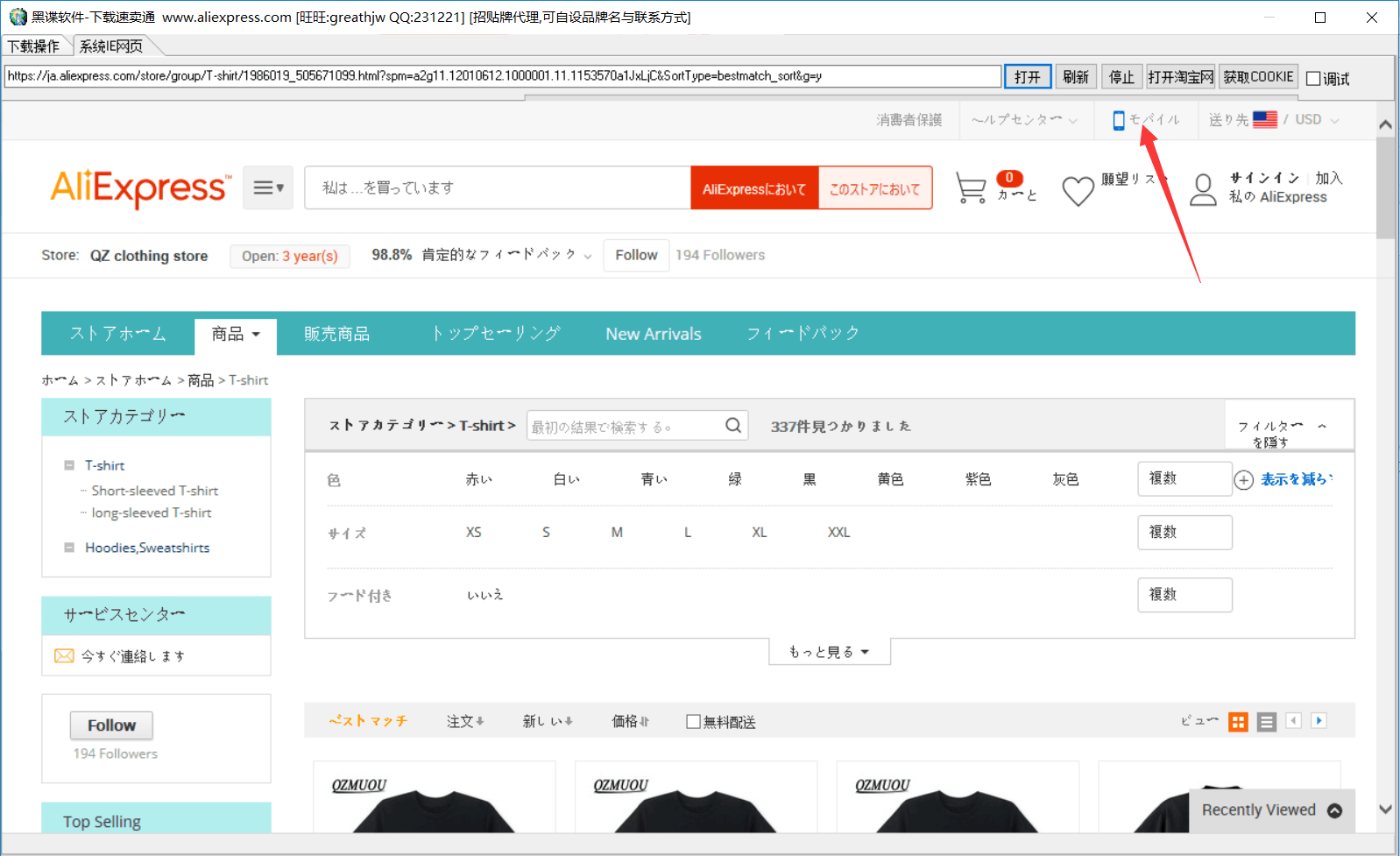The image size is (1400, 856).
Task: Search AliExpressにおいて button
Action: pos(754,188)
